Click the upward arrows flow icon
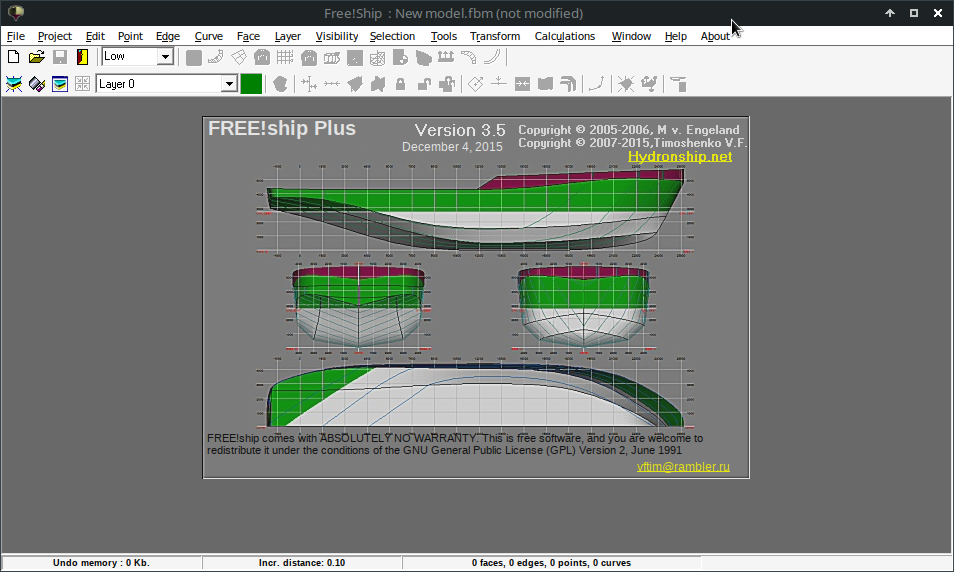The image size is (954, 572). click(x=446, y=57)
